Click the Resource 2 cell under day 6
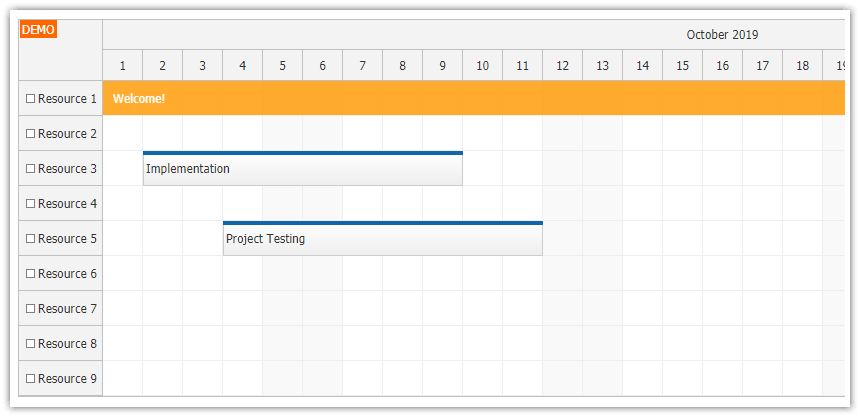Screen dimensions: 860x417 click(322, 134)
